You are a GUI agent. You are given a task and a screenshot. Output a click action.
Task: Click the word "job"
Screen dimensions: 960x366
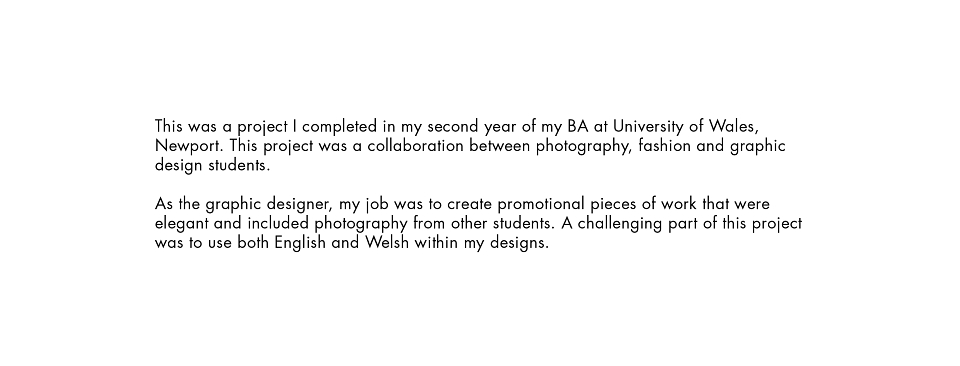coord(377,204)
